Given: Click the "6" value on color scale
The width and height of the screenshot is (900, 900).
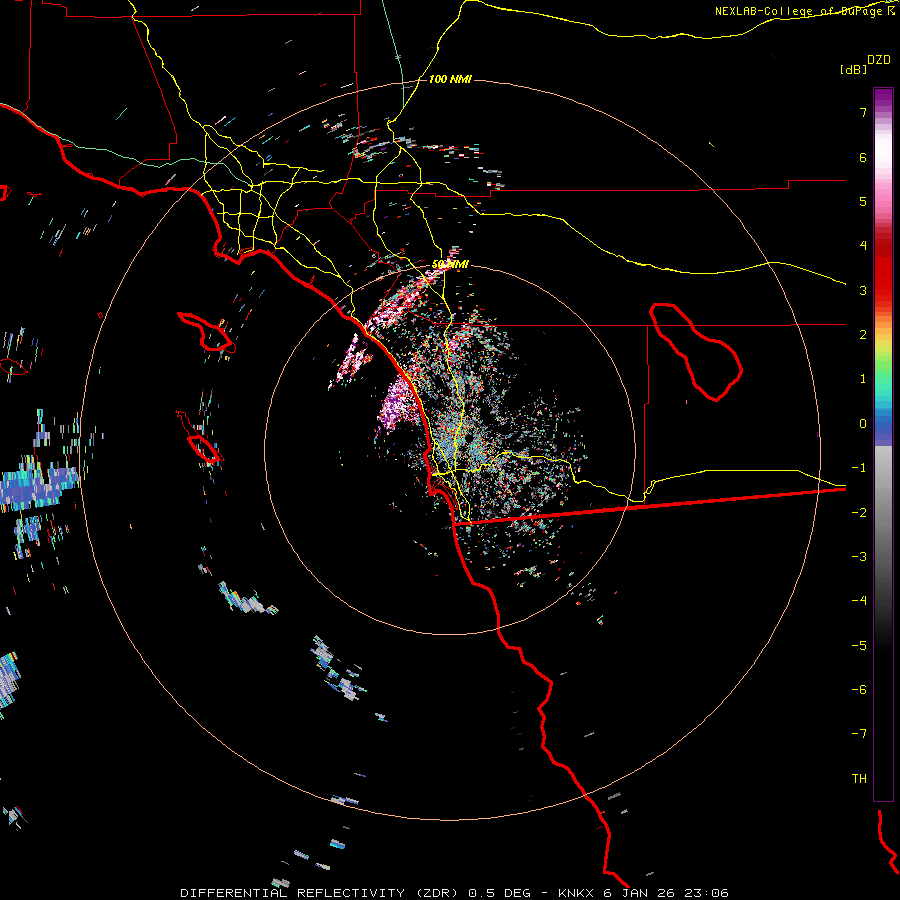Looking at the screenshot, I should coord(863,157).
